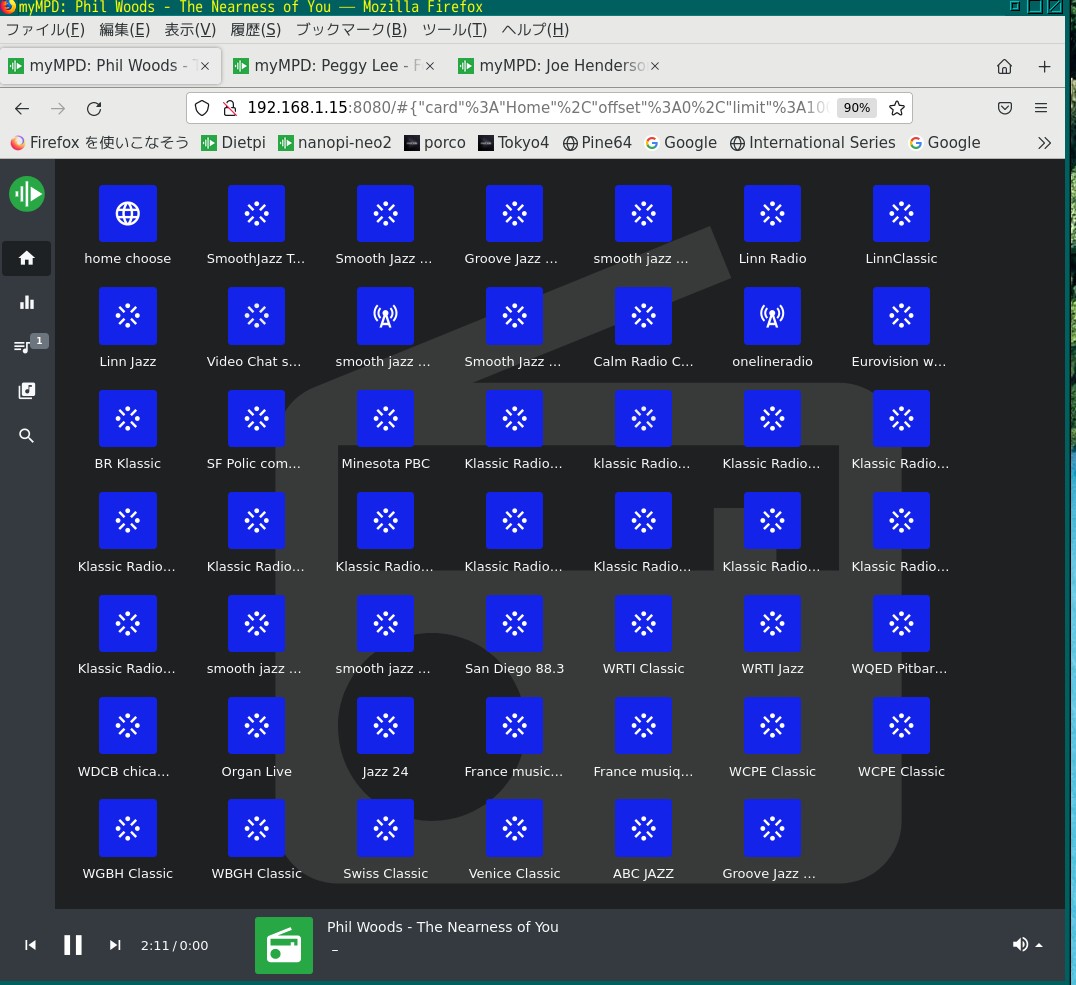The width and height of the screenshot is (1076, 985).
Task: Open the volume dropdown menu
Action: pos(1027,945)
